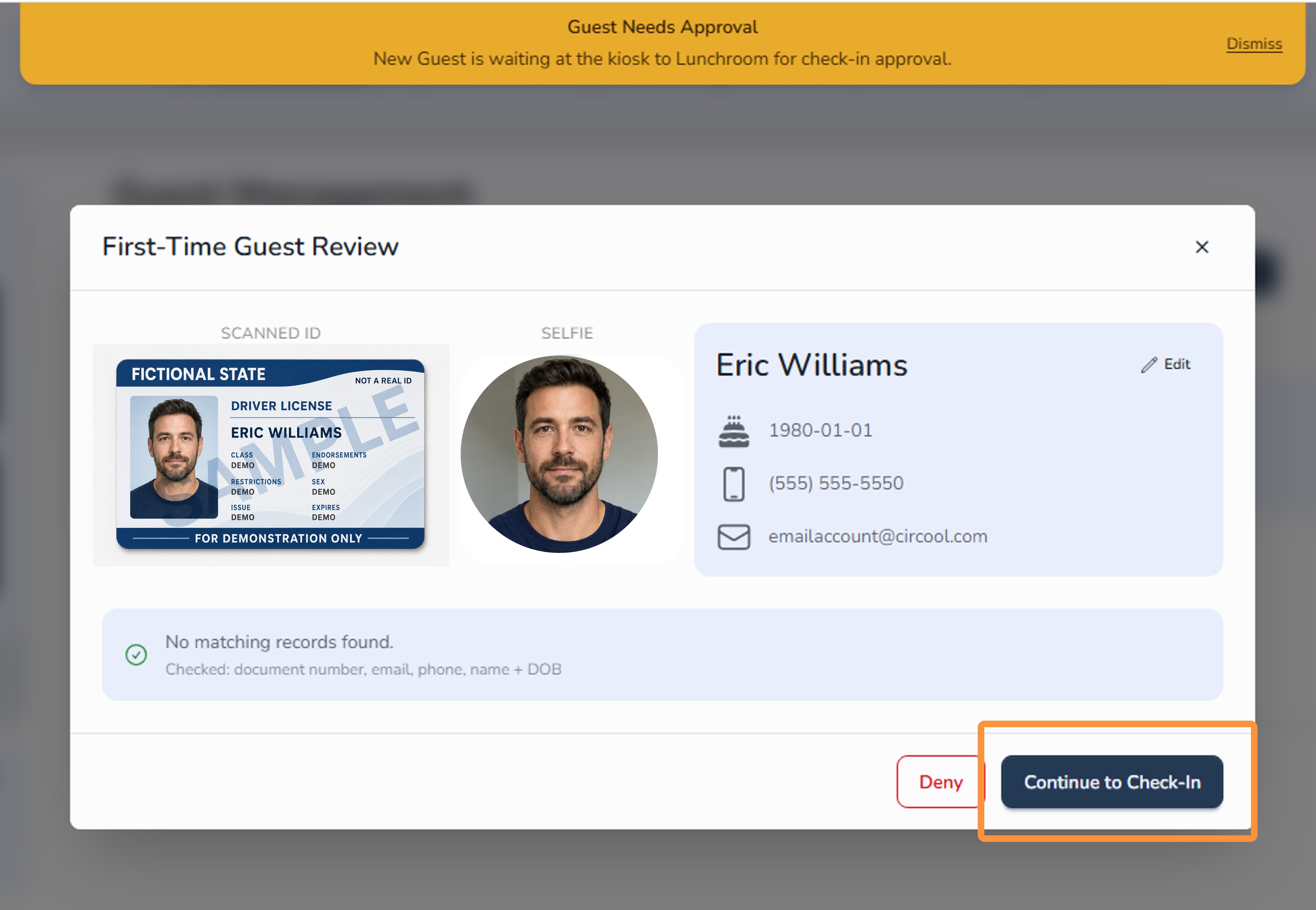The height and width of the screenshot is (910, 1316).
Task: Click the SCANNED ID label
Action: [271, 333]
